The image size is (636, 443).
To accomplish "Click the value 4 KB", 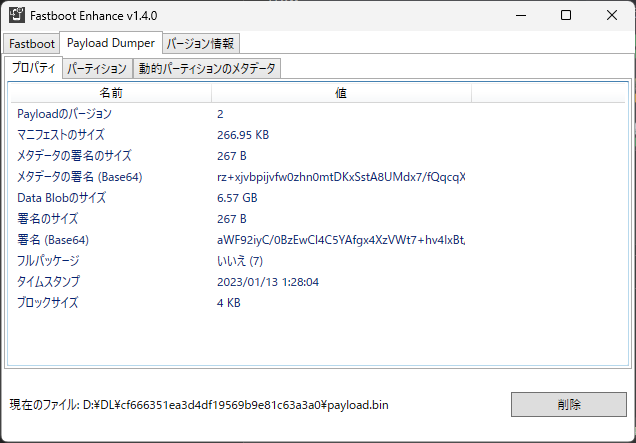I will [x=229, y=303].
